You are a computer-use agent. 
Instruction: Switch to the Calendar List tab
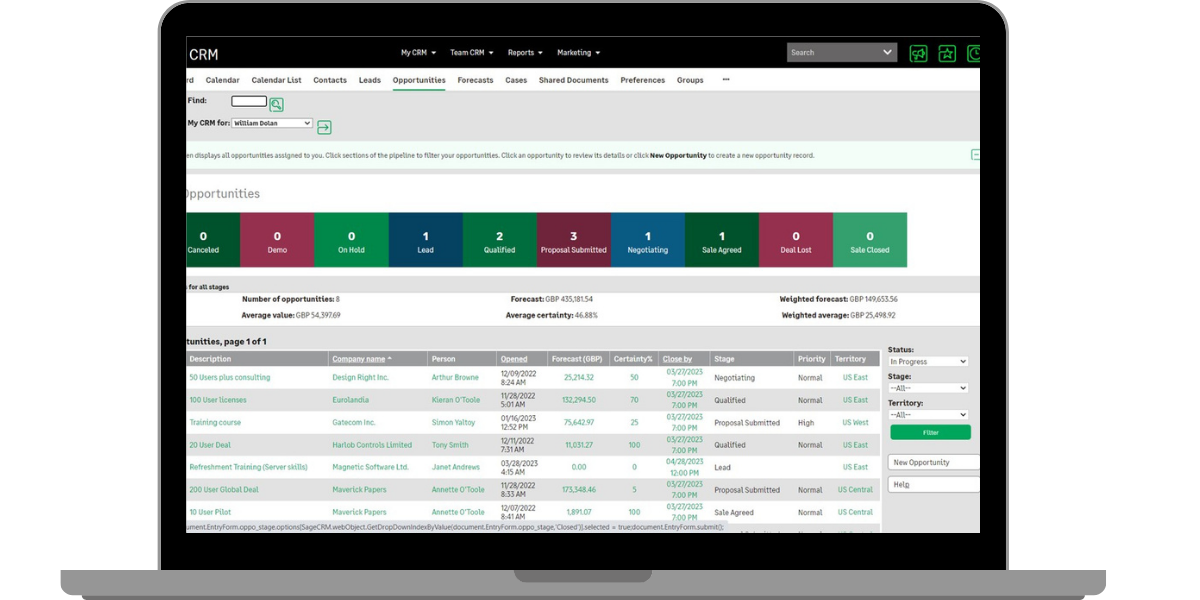(276, 80)
